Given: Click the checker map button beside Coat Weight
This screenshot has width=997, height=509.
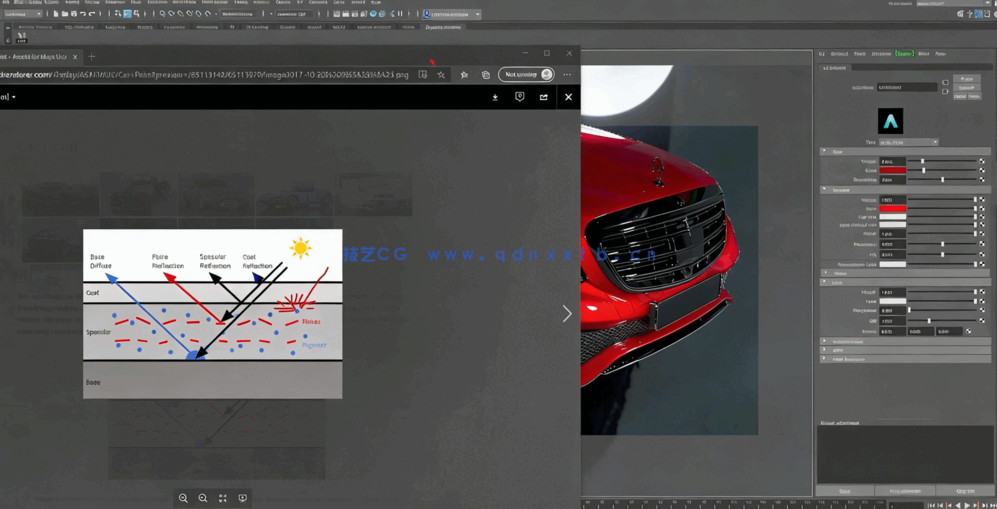Looking at the screenshot, I should (x=982, y=292).
